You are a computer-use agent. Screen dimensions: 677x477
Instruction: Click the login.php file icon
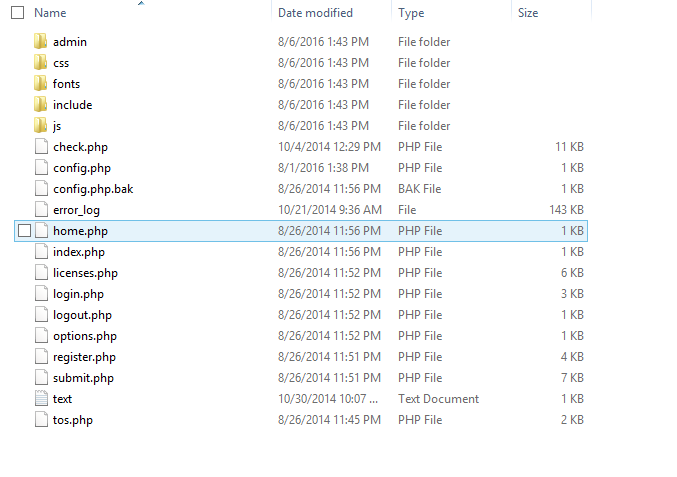tap(41, 294)
